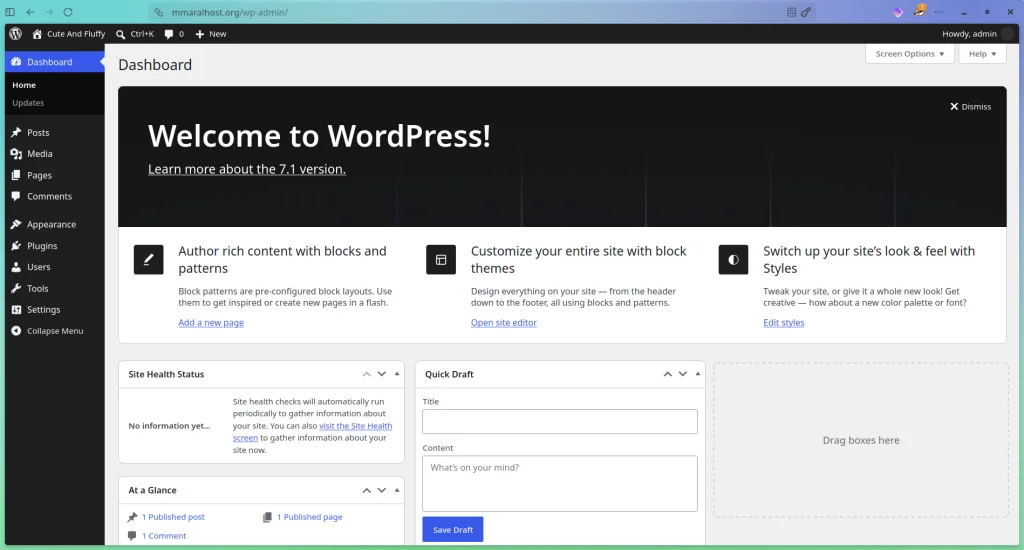
Task: Toggle Quick Draft panel collapse
Action: [697, 374]
